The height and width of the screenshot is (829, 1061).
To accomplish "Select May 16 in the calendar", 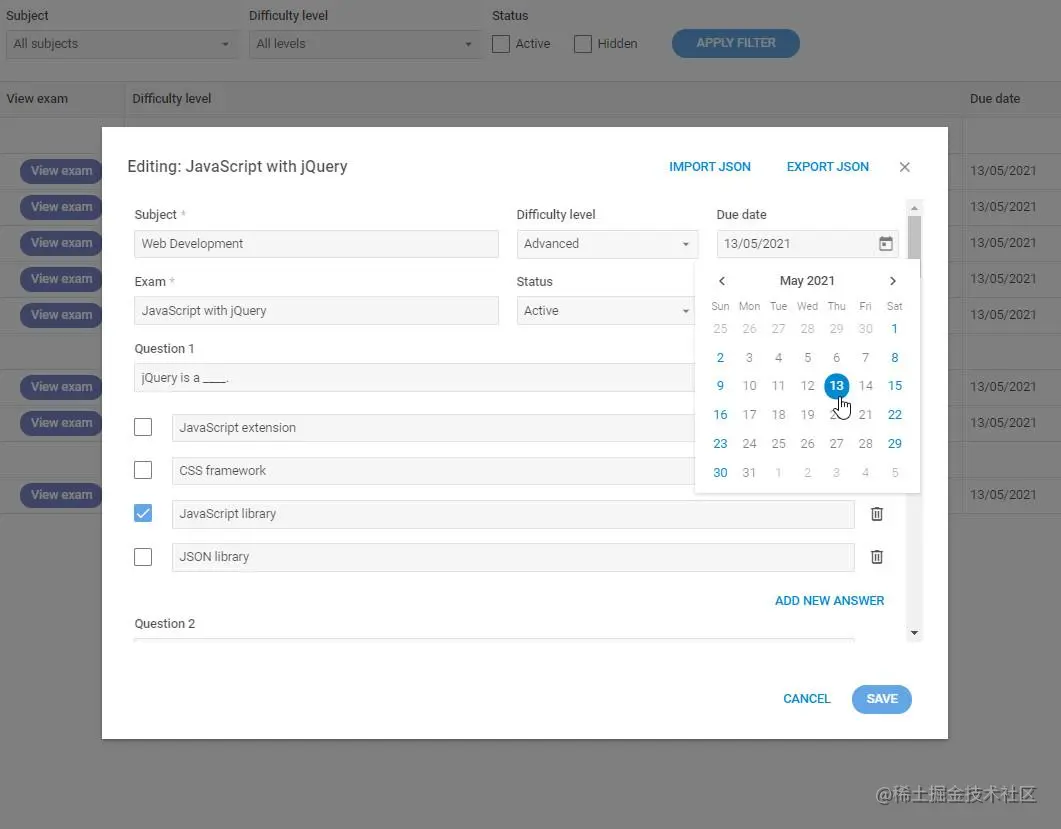I will 720,414.
